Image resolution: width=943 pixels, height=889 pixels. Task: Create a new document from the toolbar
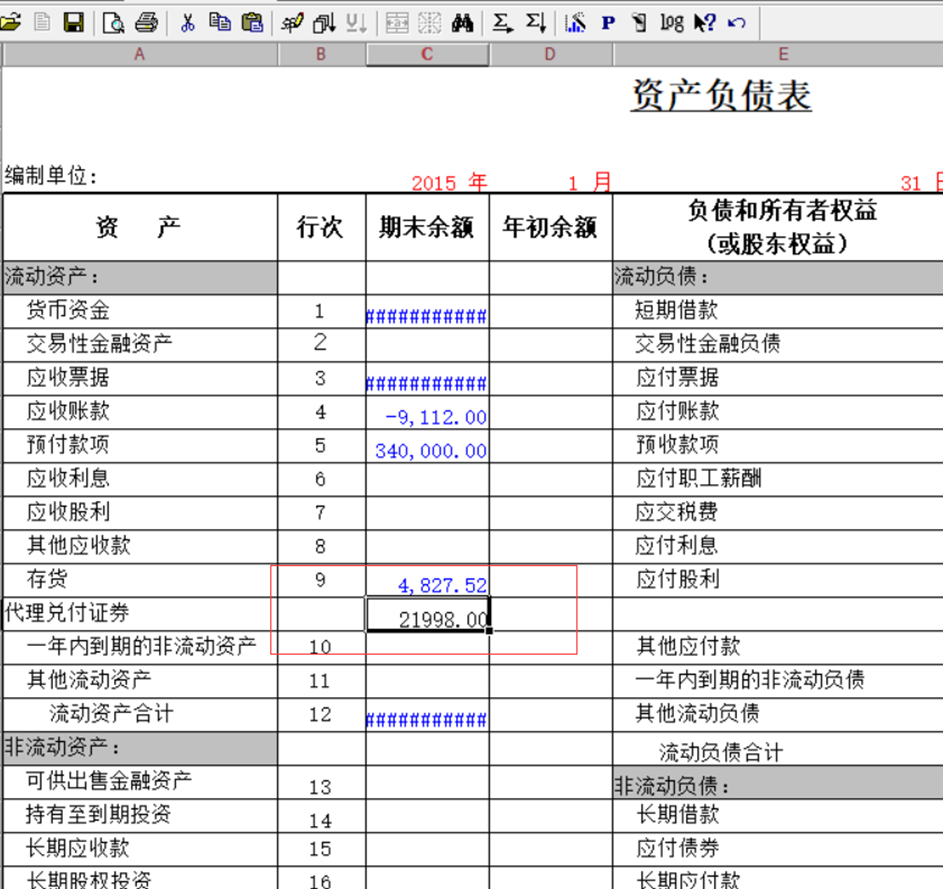(42, 23)
